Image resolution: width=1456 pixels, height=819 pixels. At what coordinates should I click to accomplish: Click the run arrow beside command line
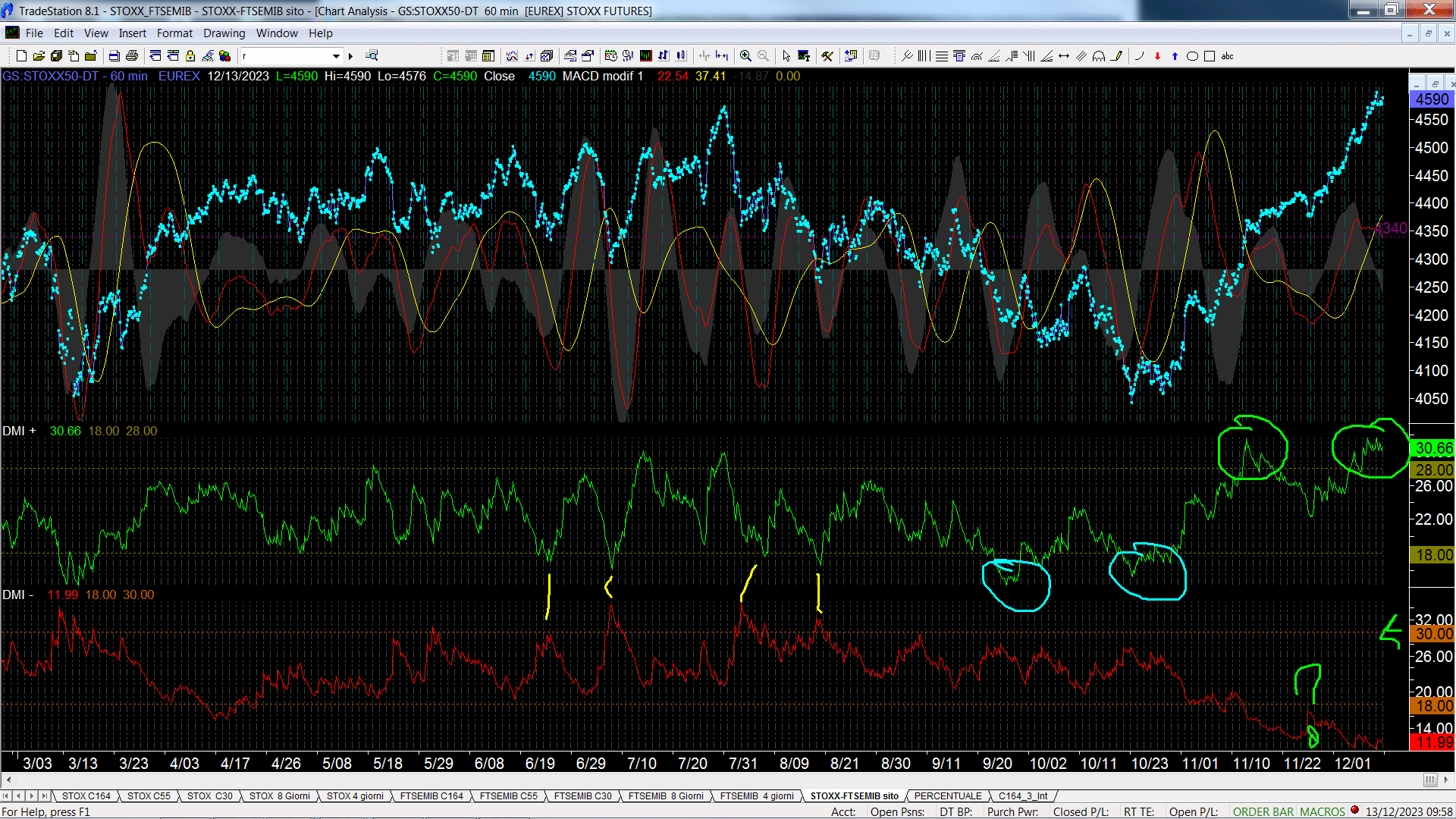point(350,56)
